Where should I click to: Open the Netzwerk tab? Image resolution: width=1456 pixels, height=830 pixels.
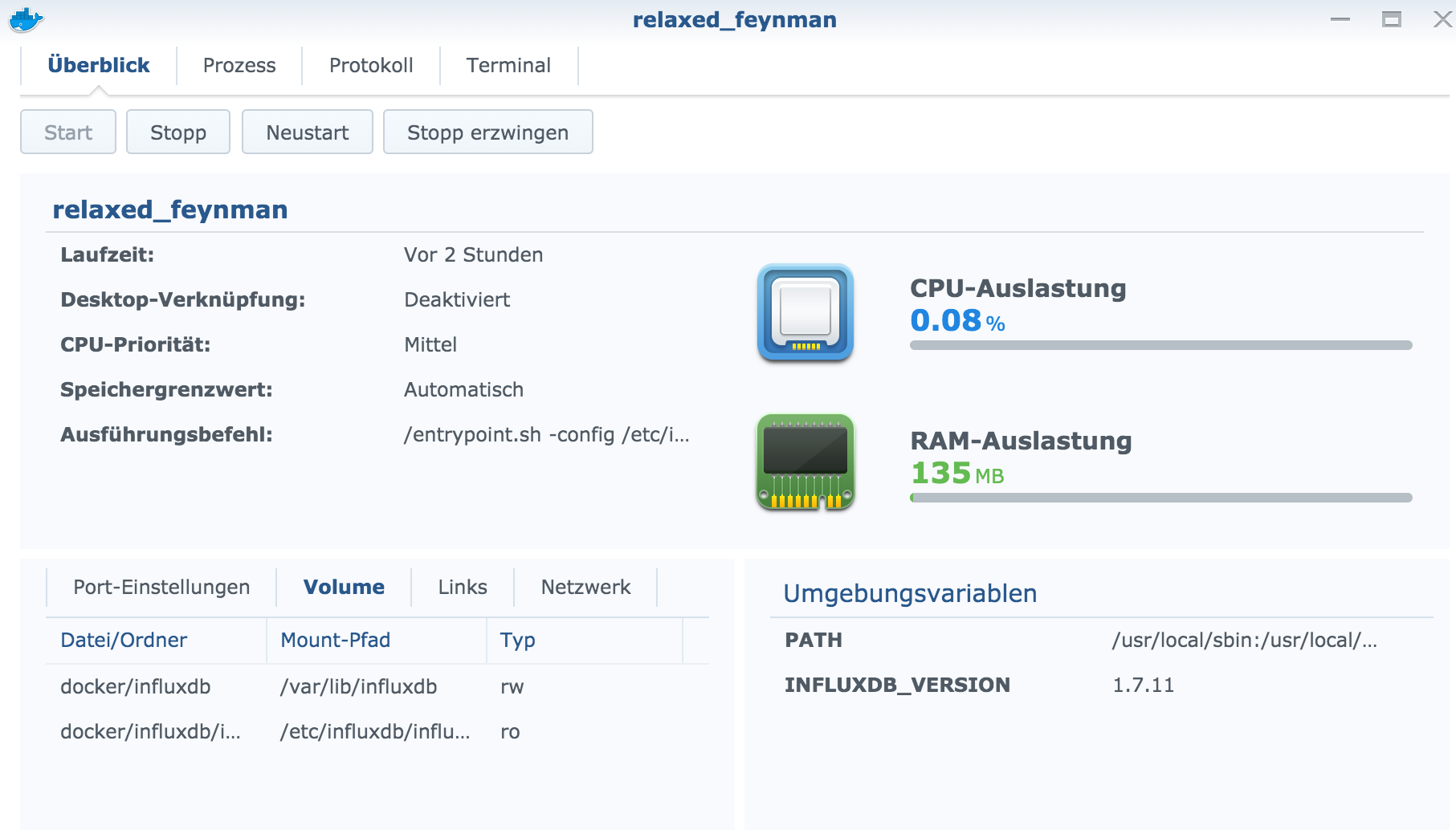(585, 588)
